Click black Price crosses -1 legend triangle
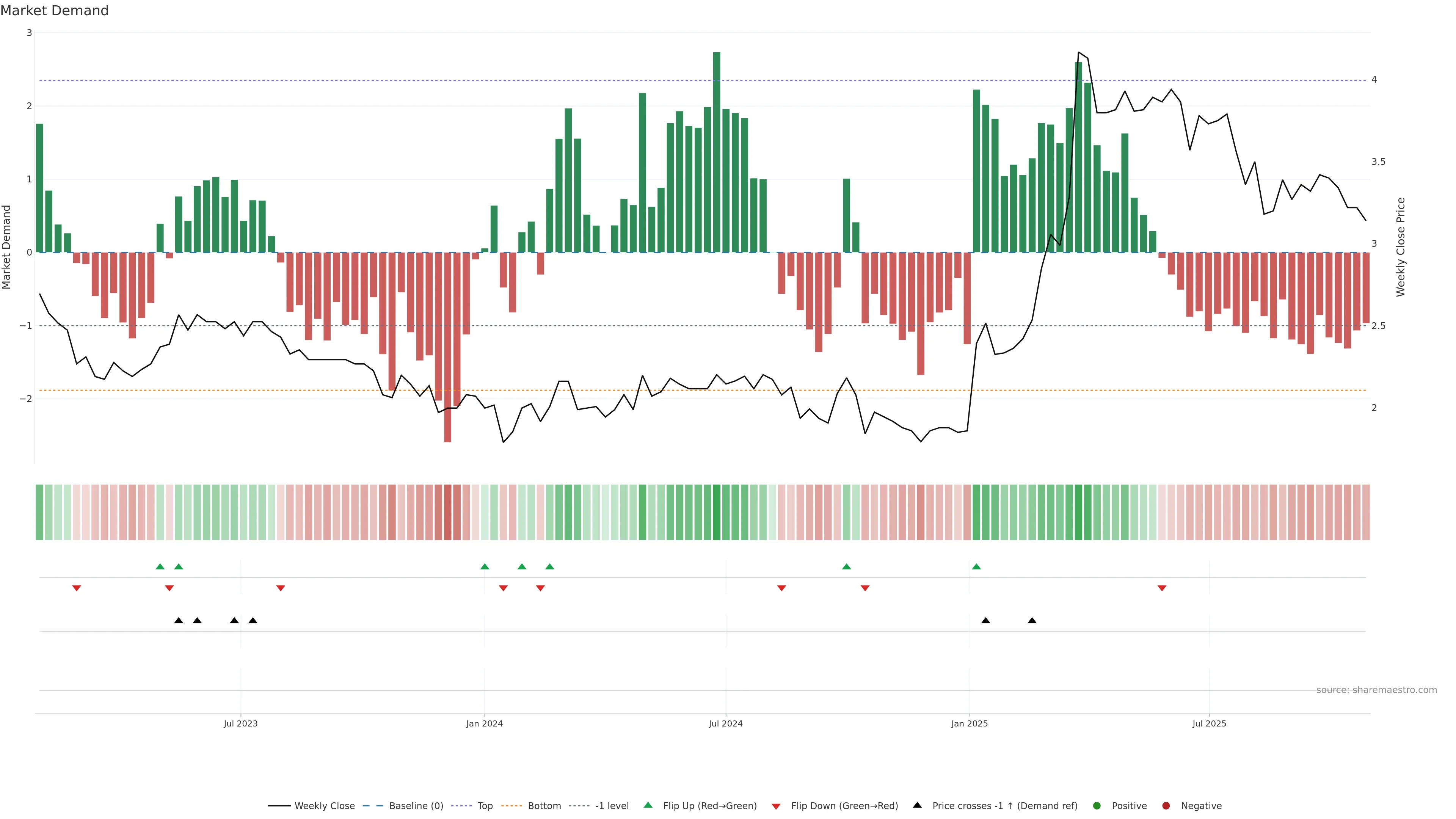Screen dimensions: 1456x819 [x=917, y=805]
